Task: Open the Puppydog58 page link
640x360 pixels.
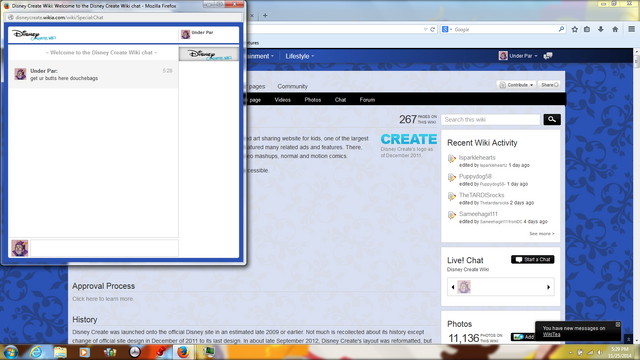Action: click(x=475, y=176)
